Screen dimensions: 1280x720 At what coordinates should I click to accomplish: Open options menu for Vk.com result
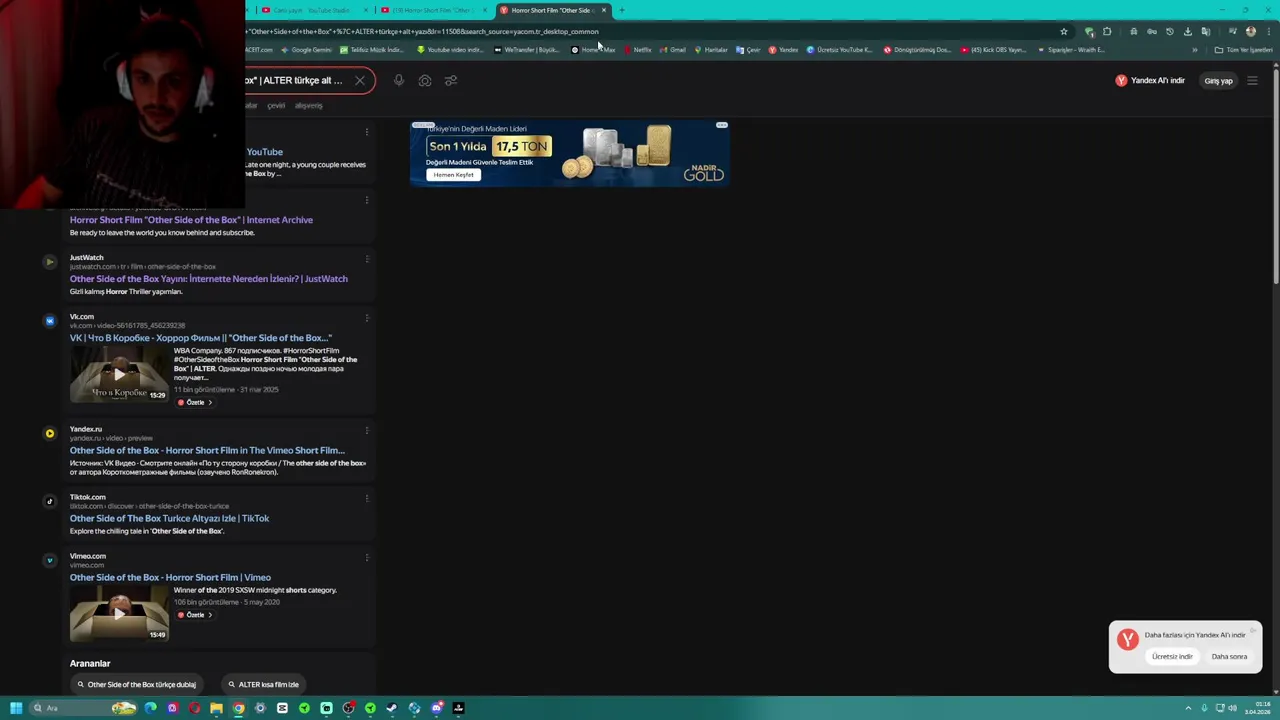click(367, 318)
